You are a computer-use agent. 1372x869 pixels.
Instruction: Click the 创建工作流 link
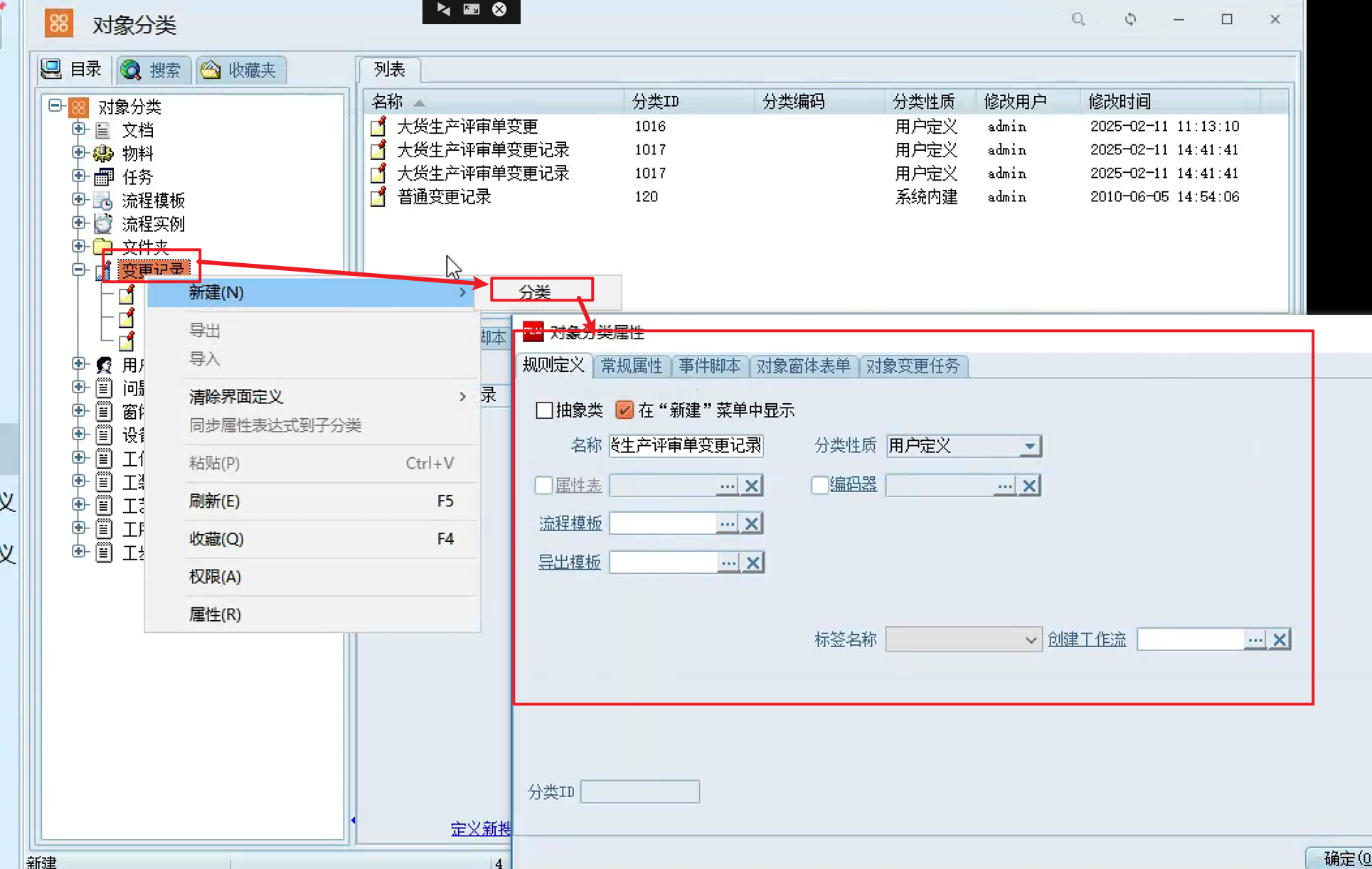coord(1087,639)
